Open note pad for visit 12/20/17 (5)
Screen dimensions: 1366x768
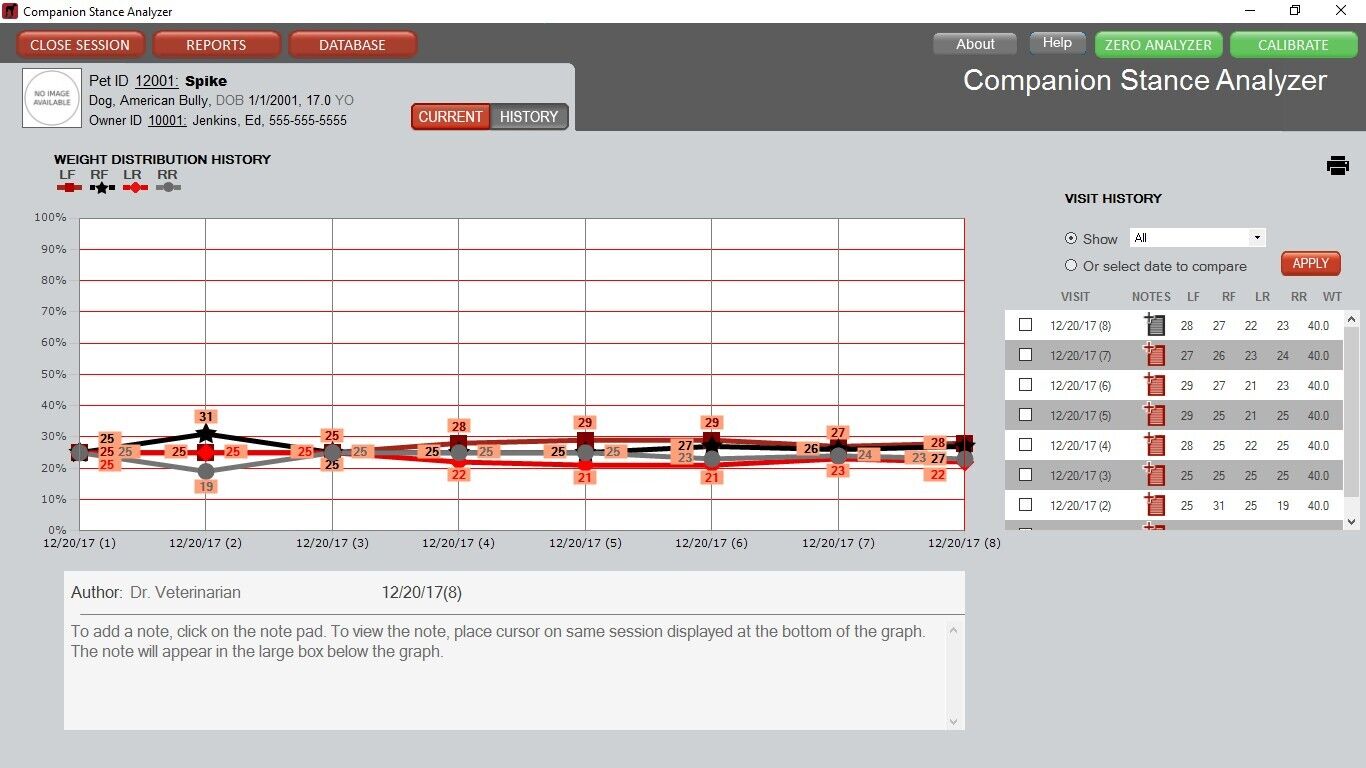pos(1155,414)
